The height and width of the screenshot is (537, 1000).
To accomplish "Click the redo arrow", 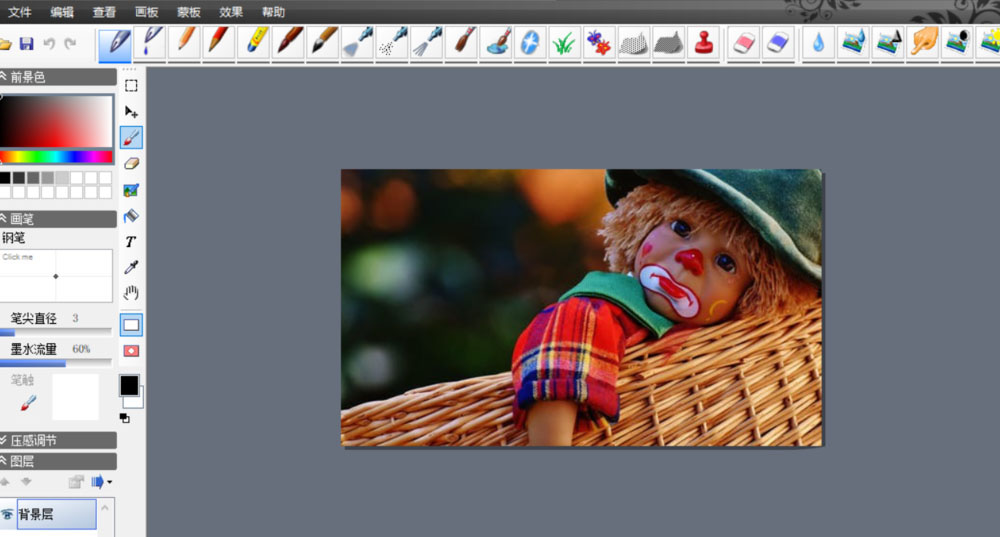I will (70, 43).
